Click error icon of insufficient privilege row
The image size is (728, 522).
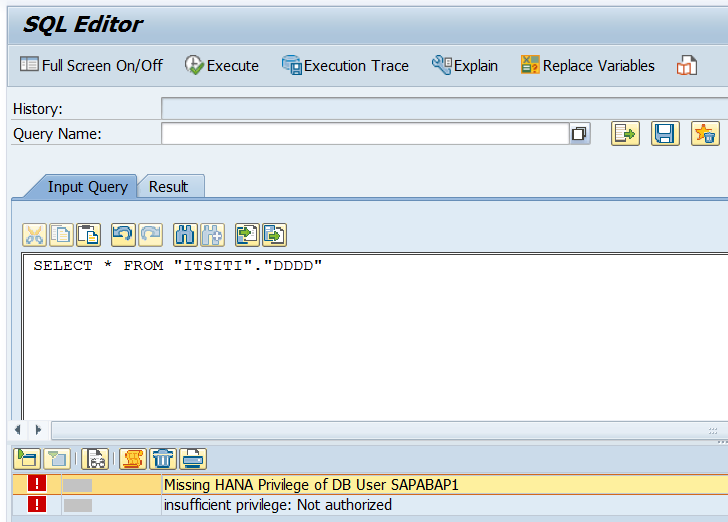(37, 504)
